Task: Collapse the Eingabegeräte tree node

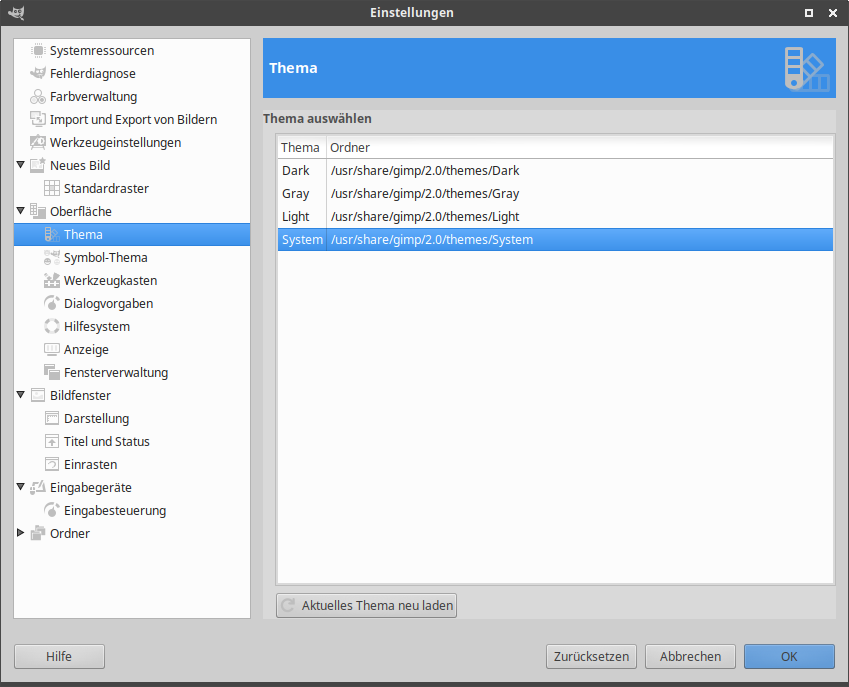Action: click(x=21, y=487)
